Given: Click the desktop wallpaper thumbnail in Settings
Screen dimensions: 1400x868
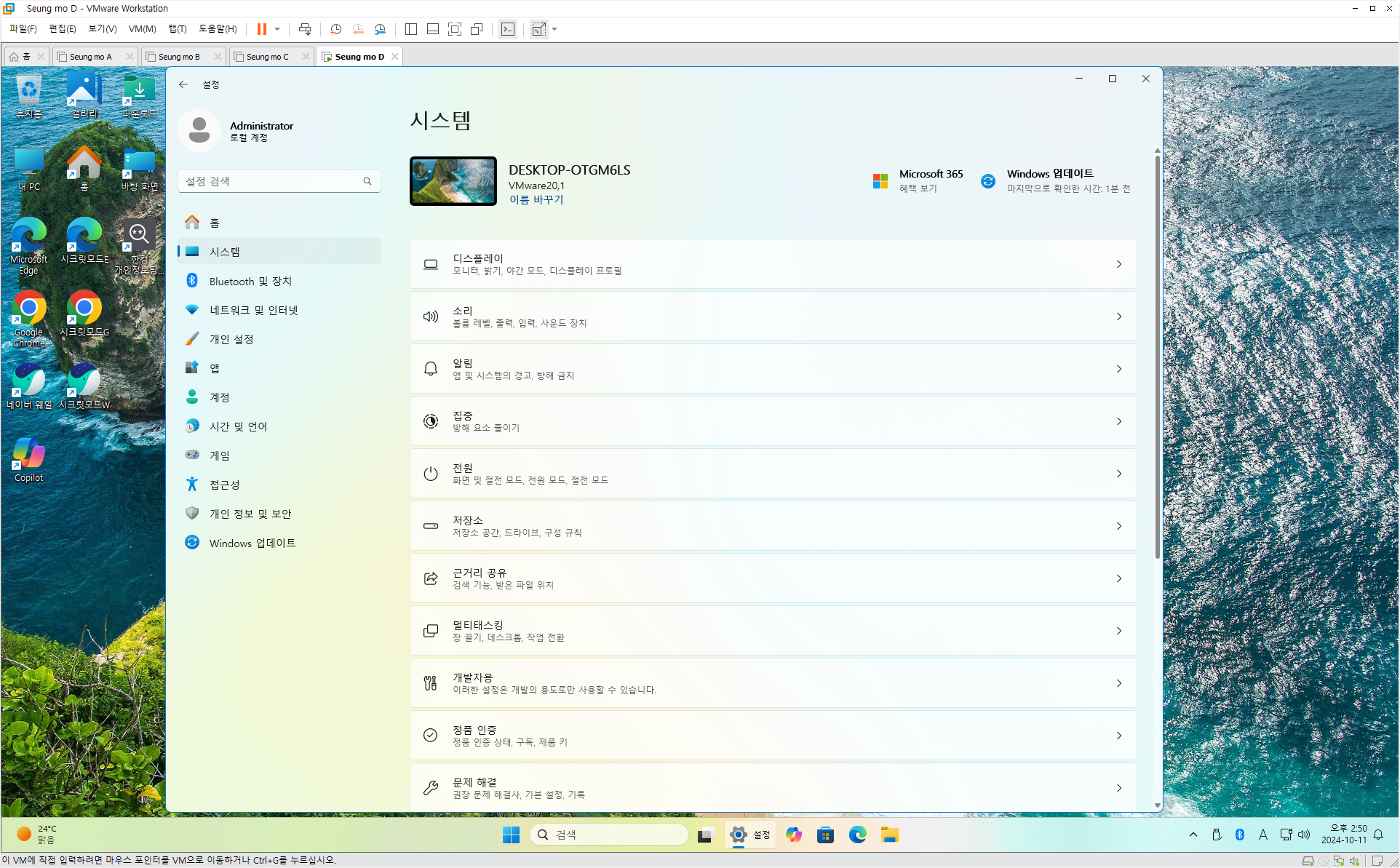Looking at the screenshot, I should pos(453,181).
